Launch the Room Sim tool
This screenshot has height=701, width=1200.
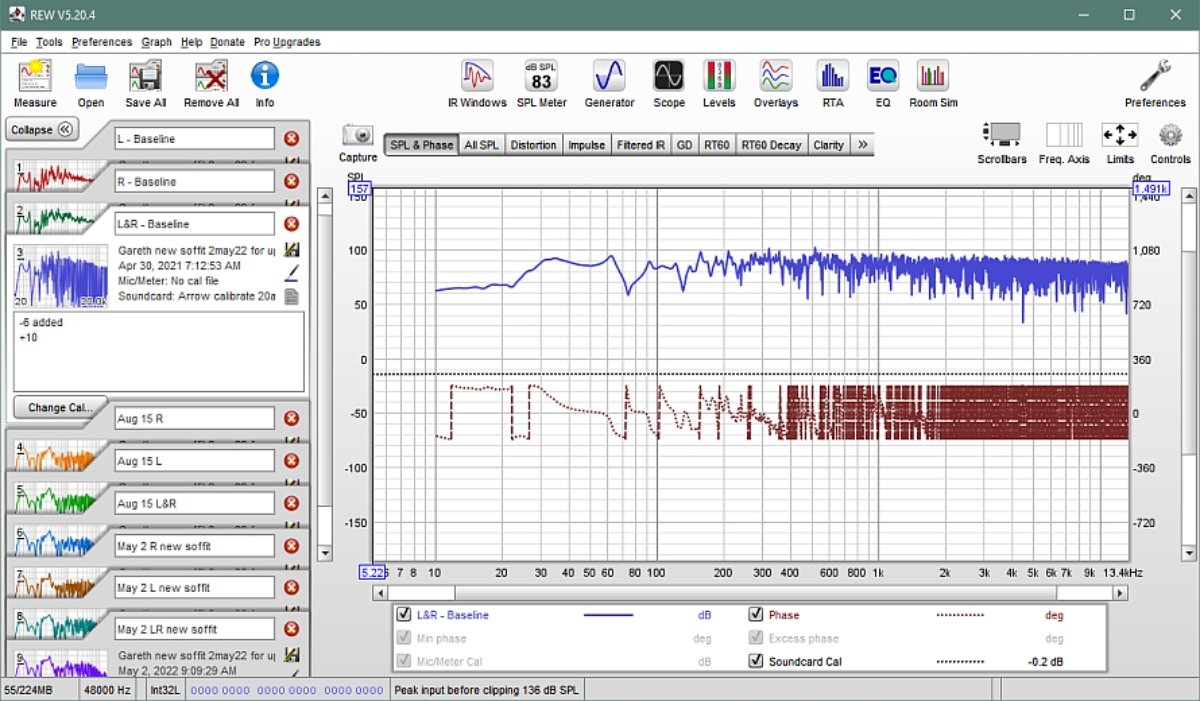[933, 77]
